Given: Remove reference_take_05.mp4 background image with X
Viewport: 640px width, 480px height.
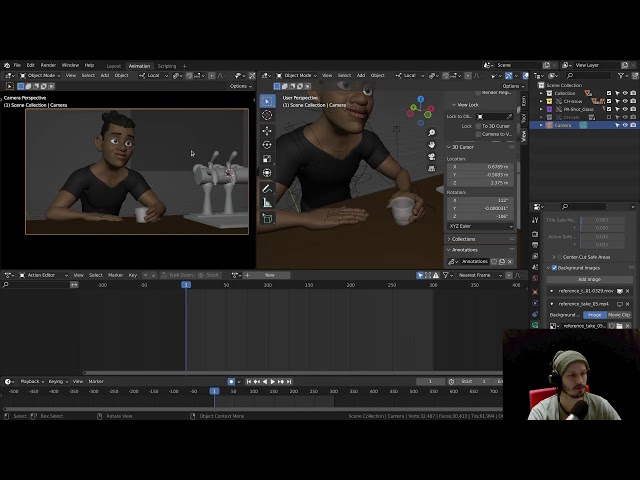Looking at the screenshot, I should click(628, 304).
